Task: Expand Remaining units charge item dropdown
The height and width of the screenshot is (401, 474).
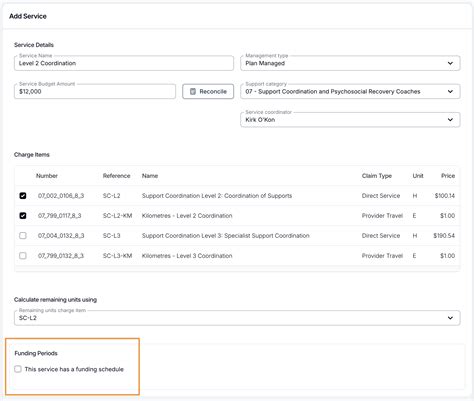Action: (x=237, y=318)
